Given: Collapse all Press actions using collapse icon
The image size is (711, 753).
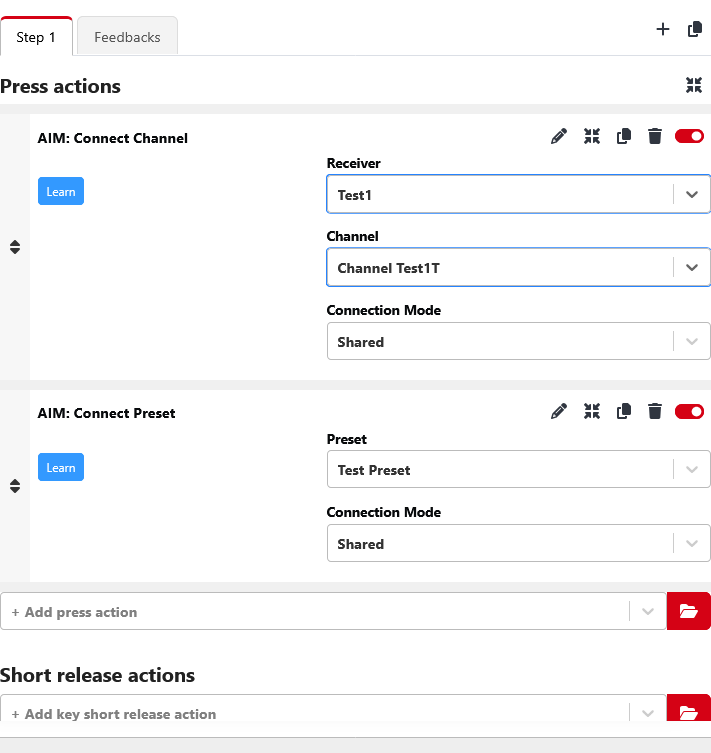Looking at the screenshot, I should pyautogui.click(x=694, y=86).
